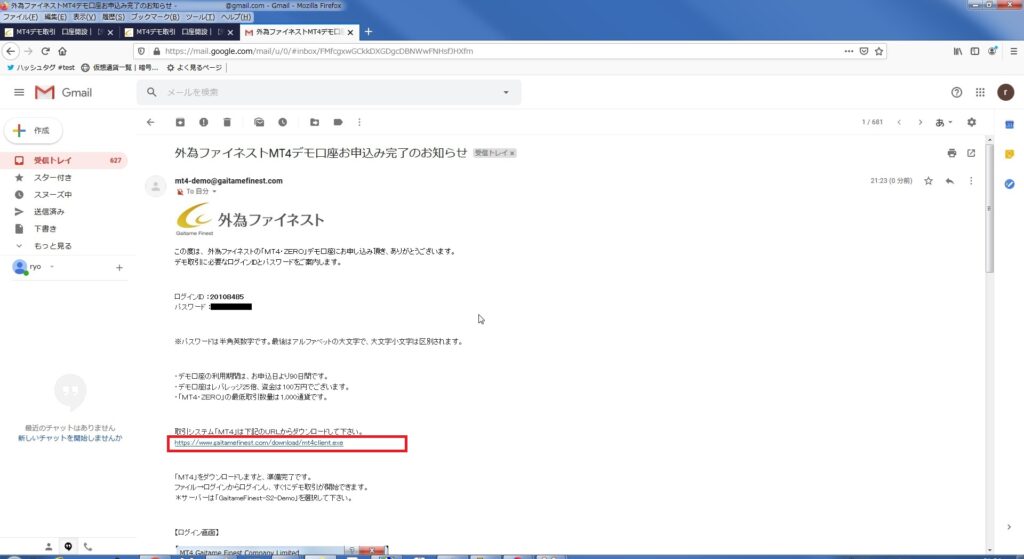Image resolution: width=1024 pixels, height=559 pixels.
Task: Click the Firefox back button
Action: coord(10,51)
